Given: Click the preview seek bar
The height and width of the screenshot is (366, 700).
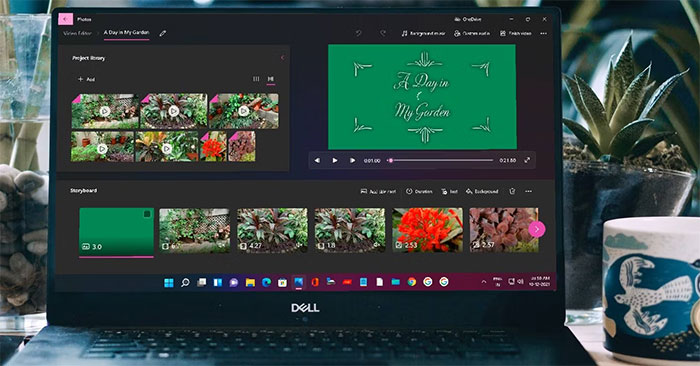Looking at the screenshot, I should [440, 160].
